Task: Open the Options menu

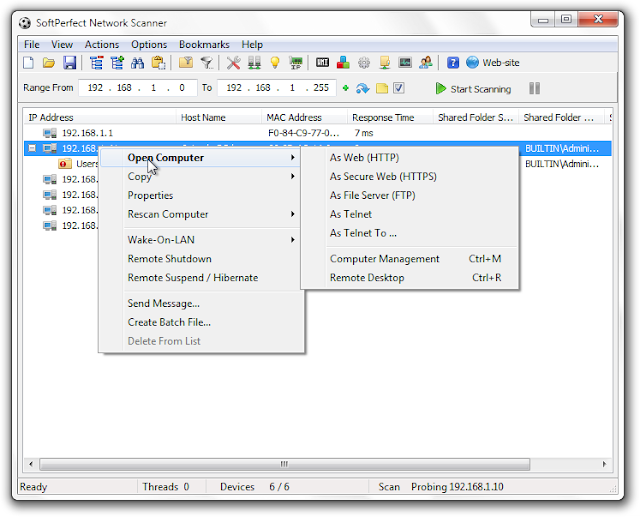Action: pos(149,44)
